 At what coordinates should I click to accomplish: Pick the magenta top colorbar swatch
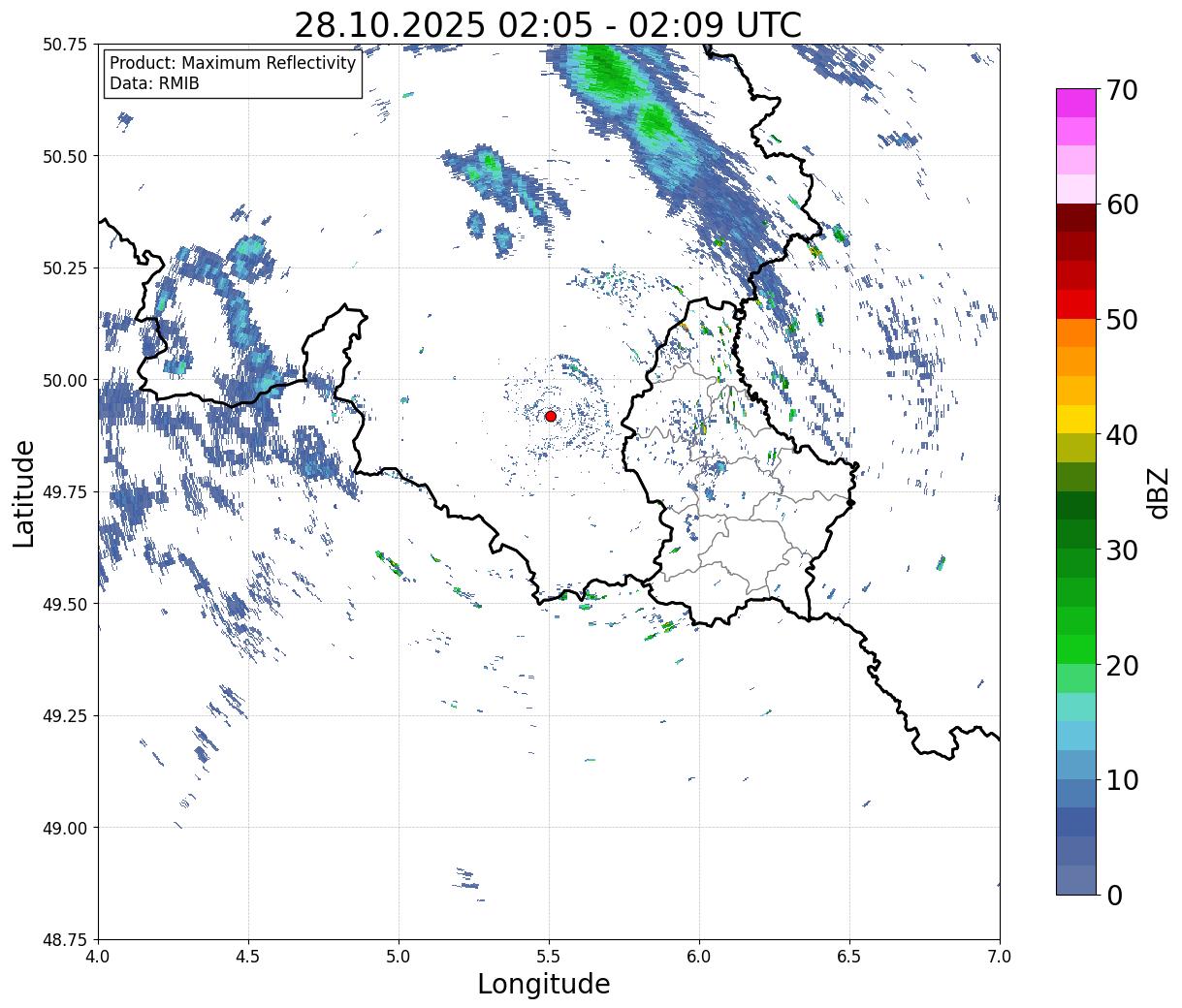point(1076,103)
